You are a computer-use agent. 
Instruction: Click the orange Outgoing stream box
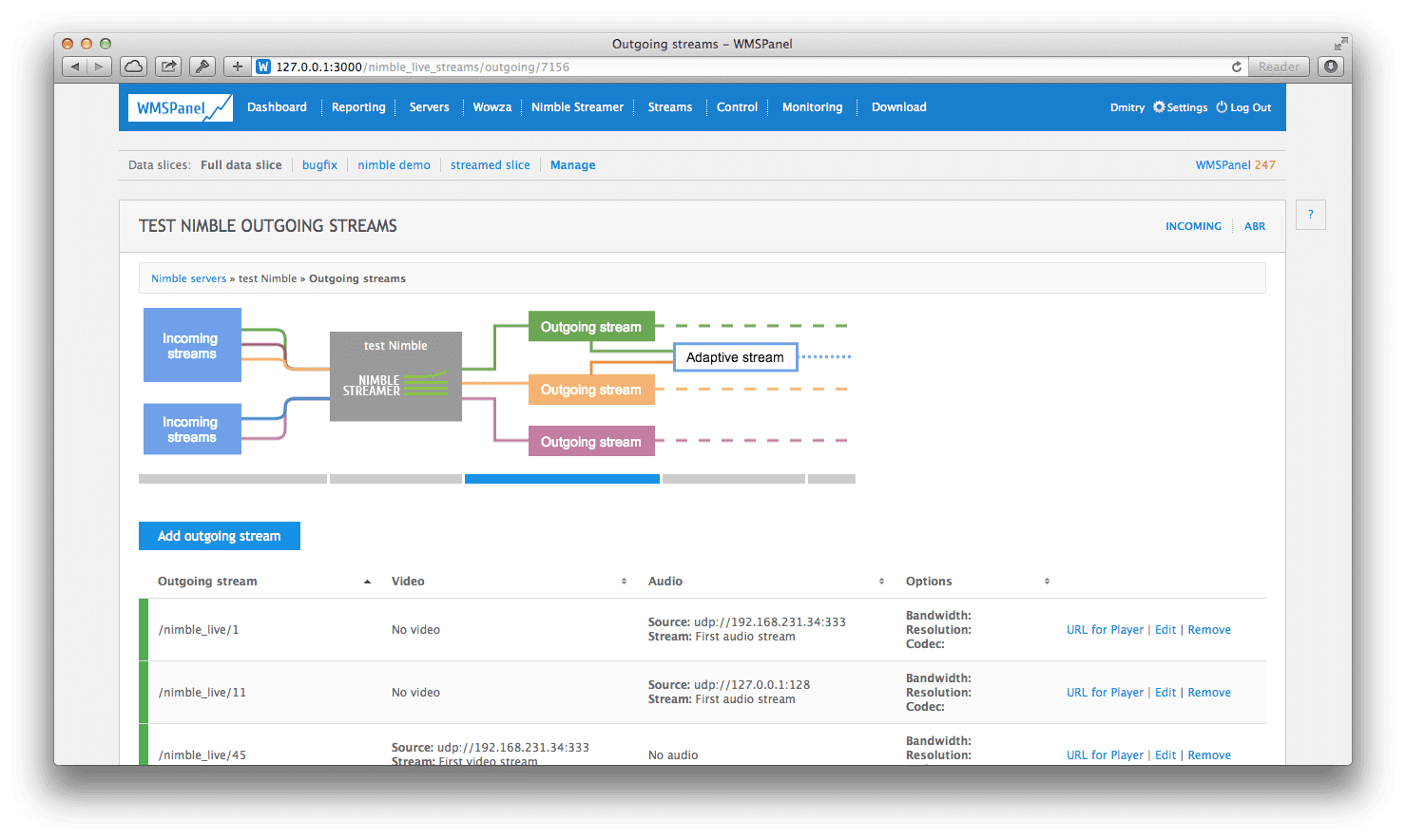(591, 390)
